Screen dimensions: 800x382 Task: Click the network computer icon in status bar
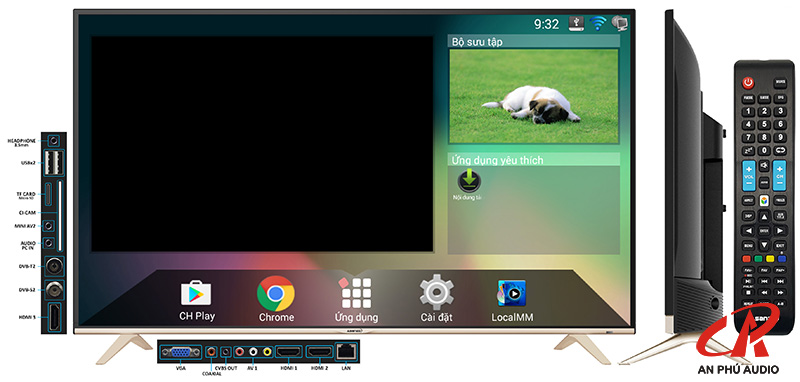(x=620, y=23)
